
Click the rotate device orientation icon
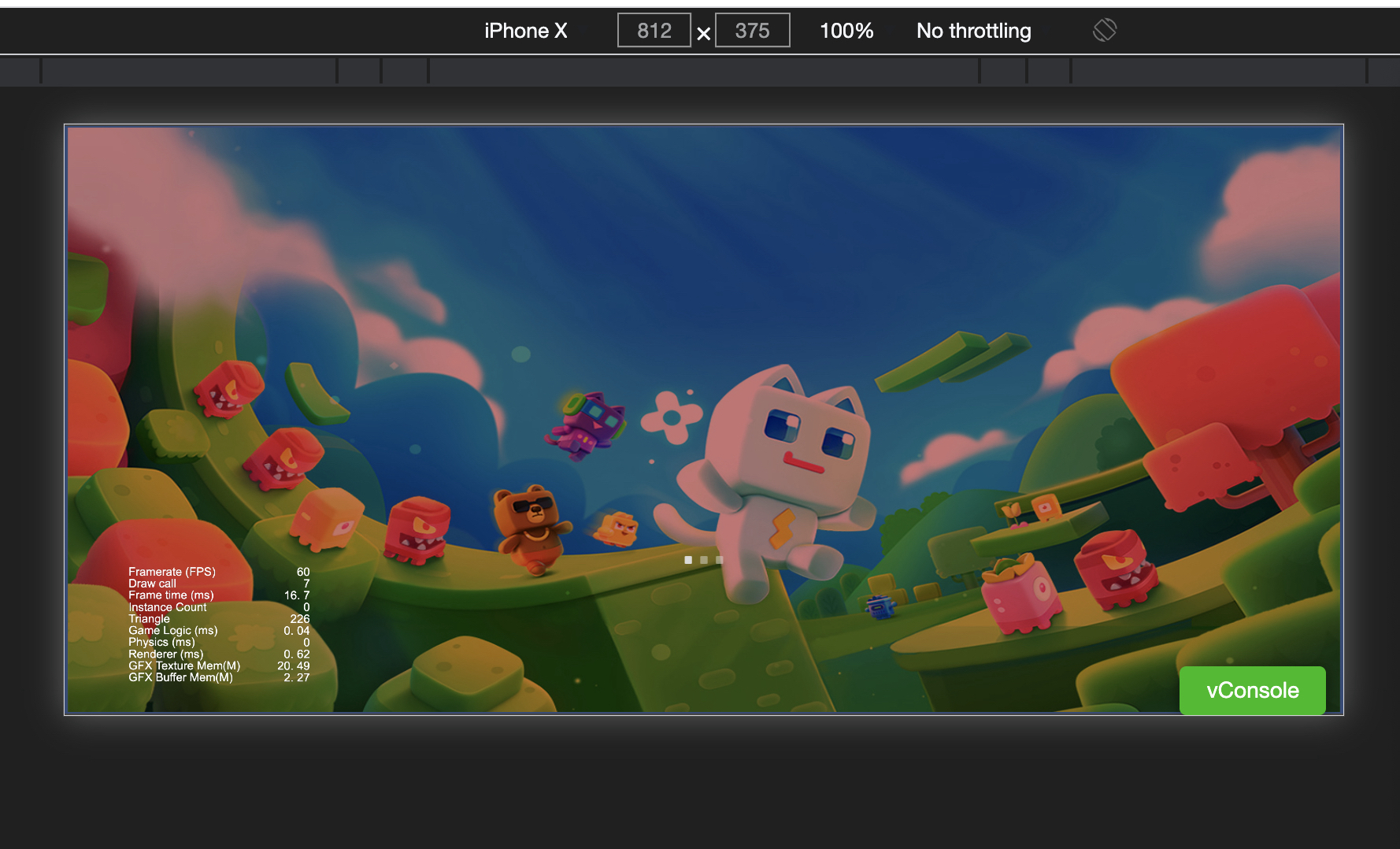pyautogui.click(x=1105, y=30)
